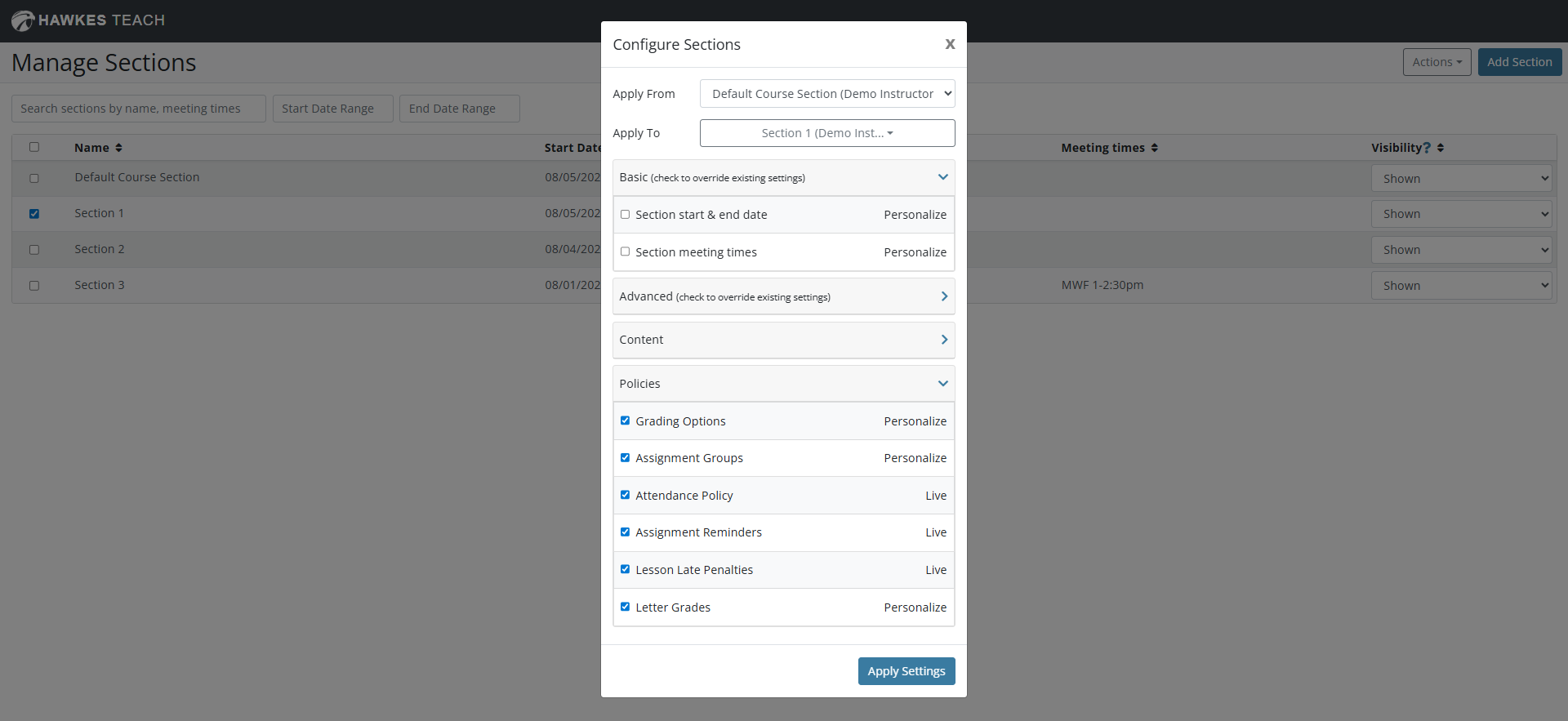Click the Apply Settings button

[x=906, y=671]
